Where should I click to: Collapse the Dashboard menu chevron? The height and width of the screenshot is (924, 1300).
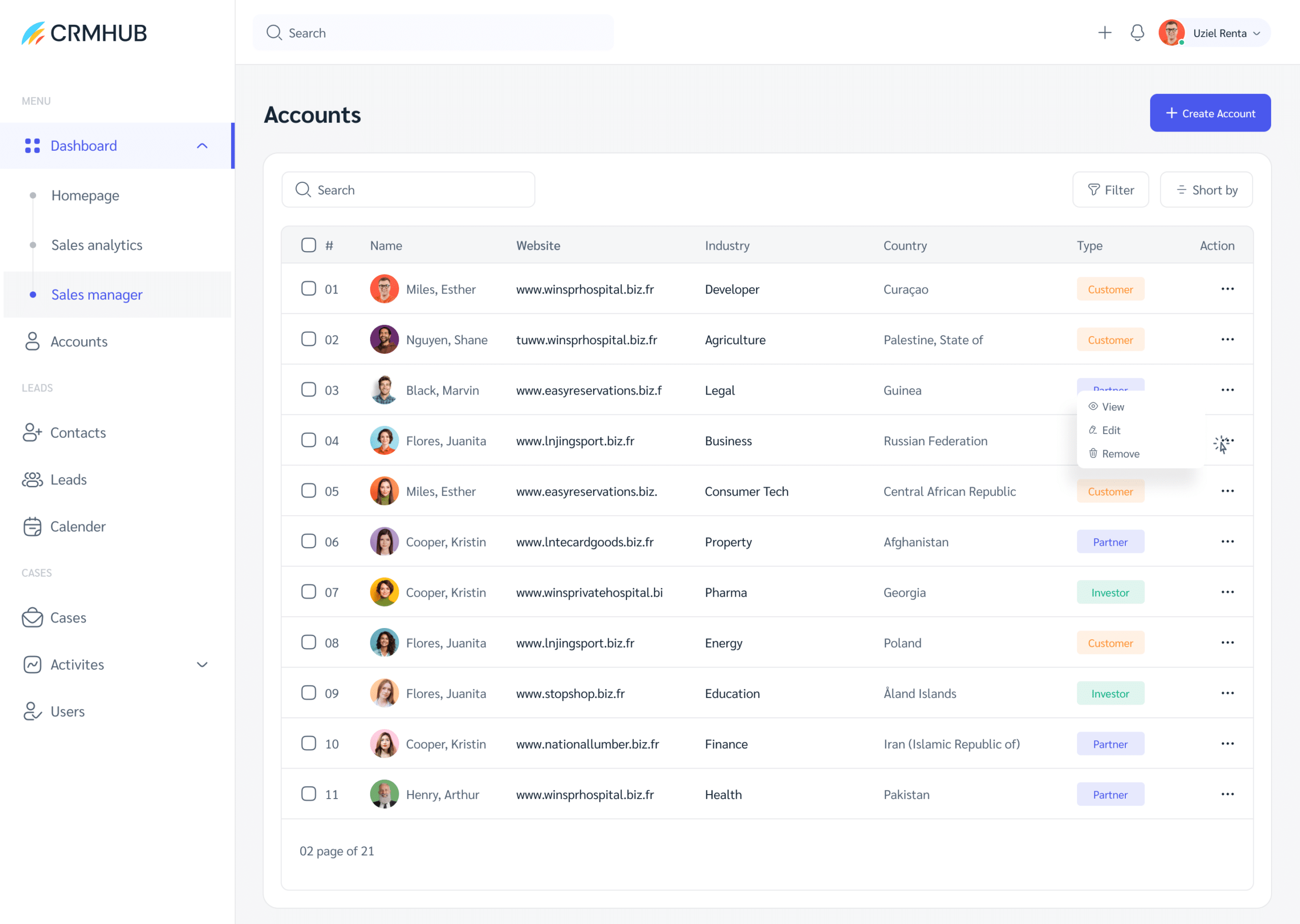pyautogui.click(x=202, y=146)
